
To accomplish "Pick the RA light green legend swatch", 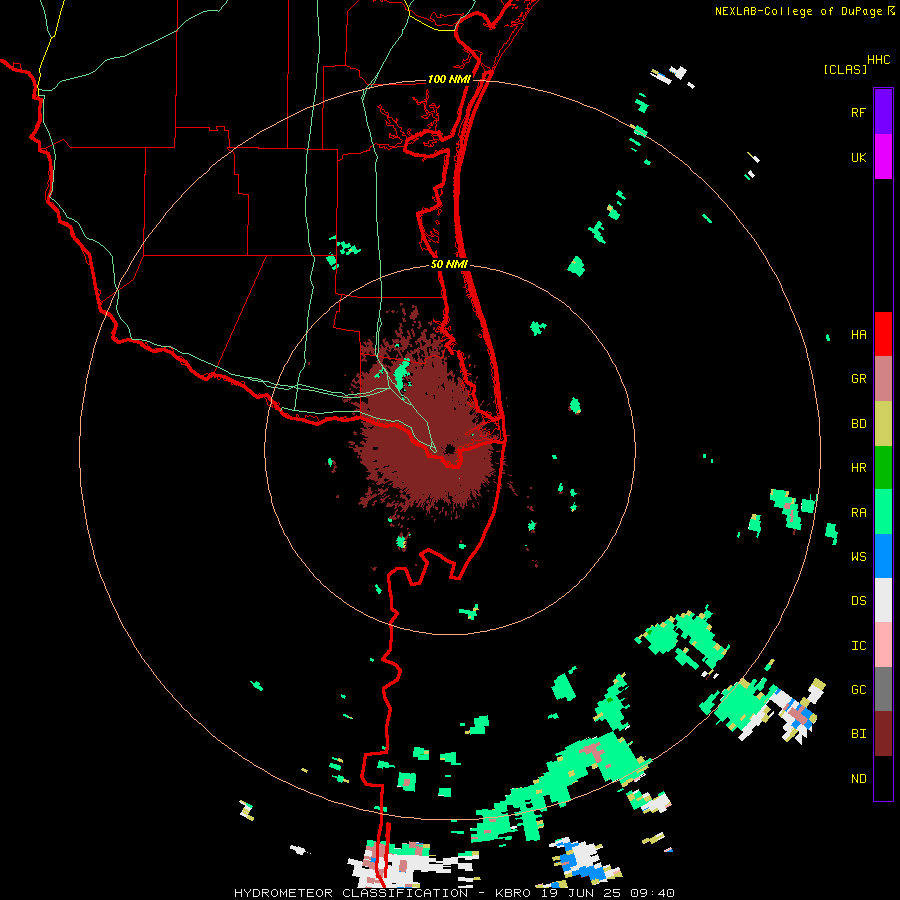I will coord(883,512).
